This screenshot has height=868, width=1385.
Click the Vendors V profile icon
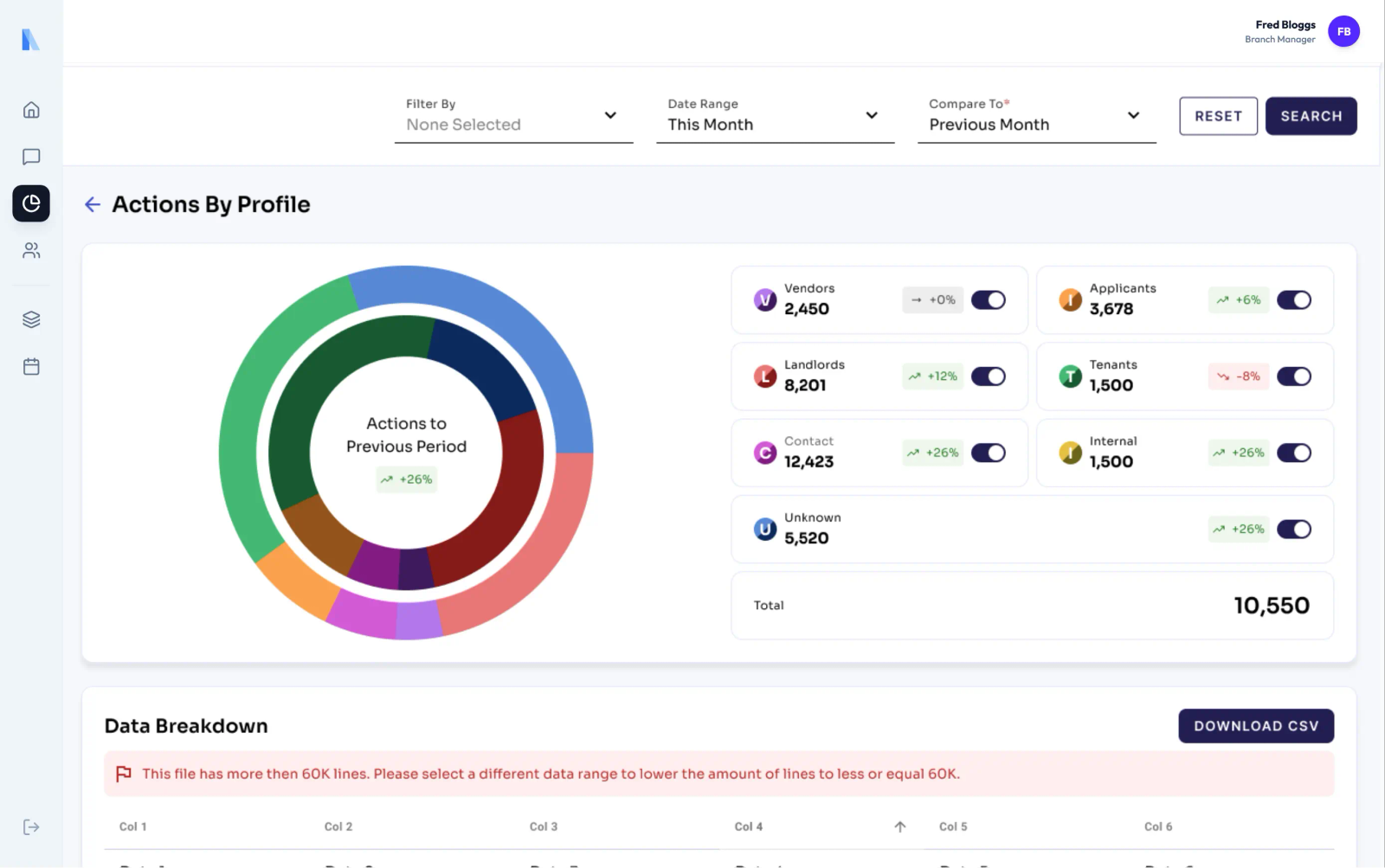(765, 299)
